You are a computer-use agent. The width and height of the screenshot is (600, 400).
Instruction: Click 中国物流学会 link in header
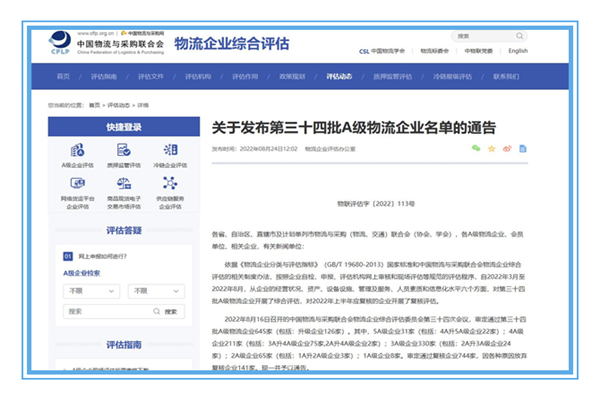click(x=384, y=50)
